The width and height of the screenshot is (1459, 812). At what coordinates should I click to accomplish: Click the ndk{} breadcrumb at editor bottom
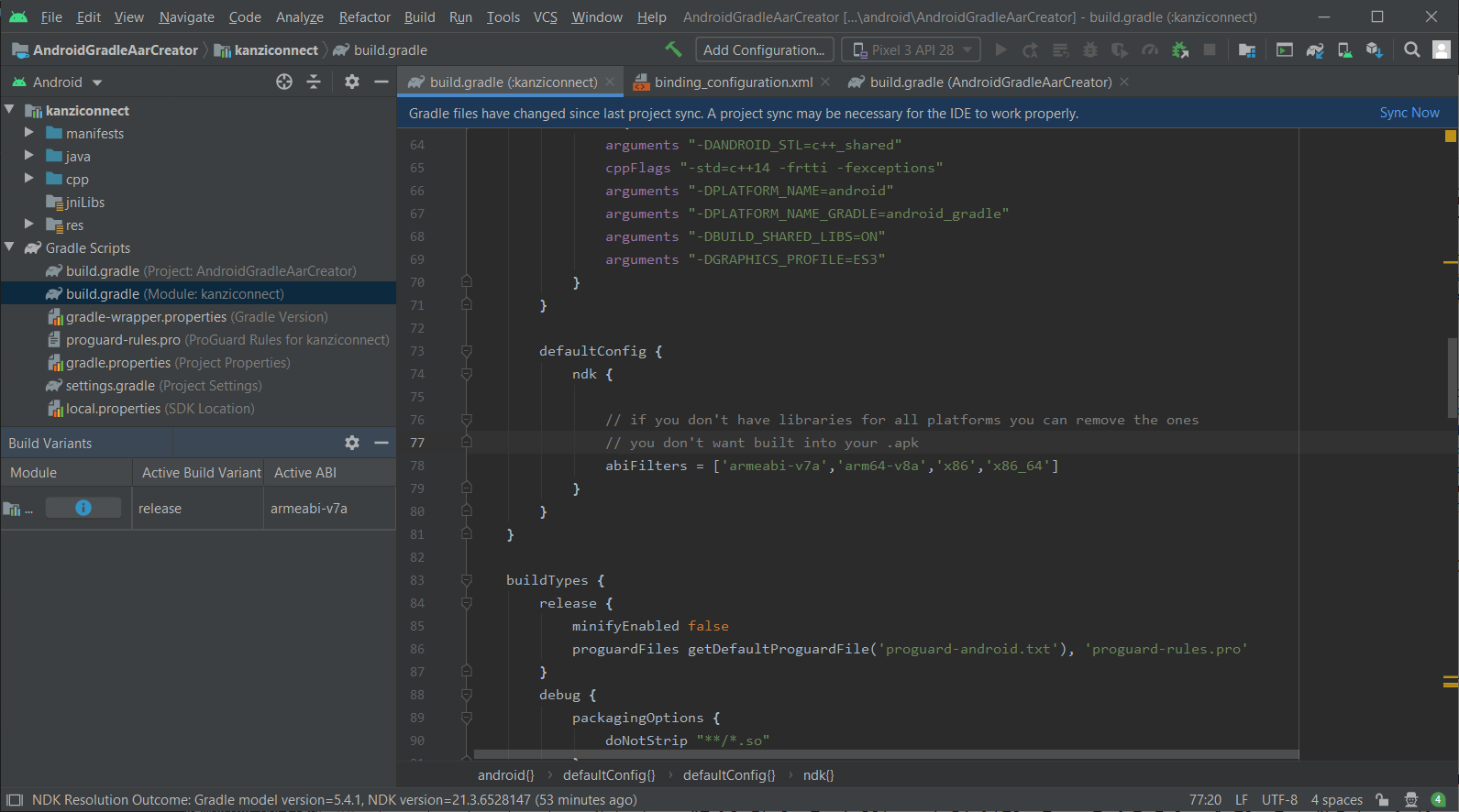[x=818, y=774]
